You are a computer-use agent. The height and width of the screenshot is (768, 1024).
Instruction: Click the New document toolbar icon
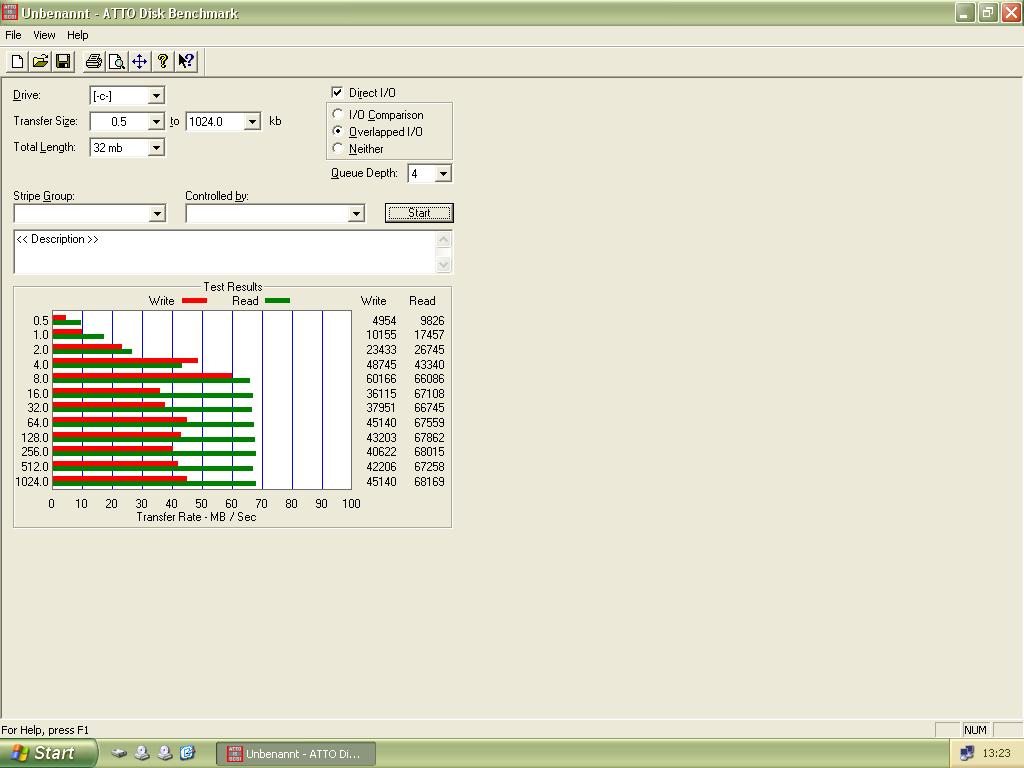tap(18, 61)
